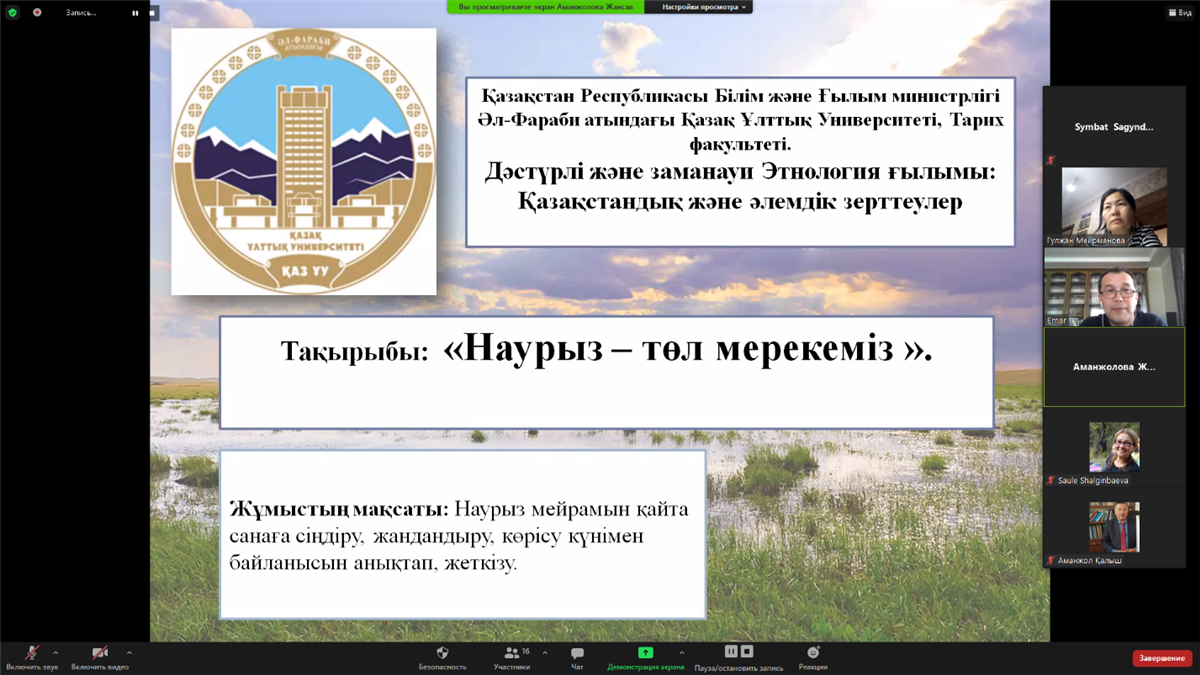This screenshot has height=675, width=1200.
Task: Unmute microphone with Включить звук icon
Action: (32, 653)
